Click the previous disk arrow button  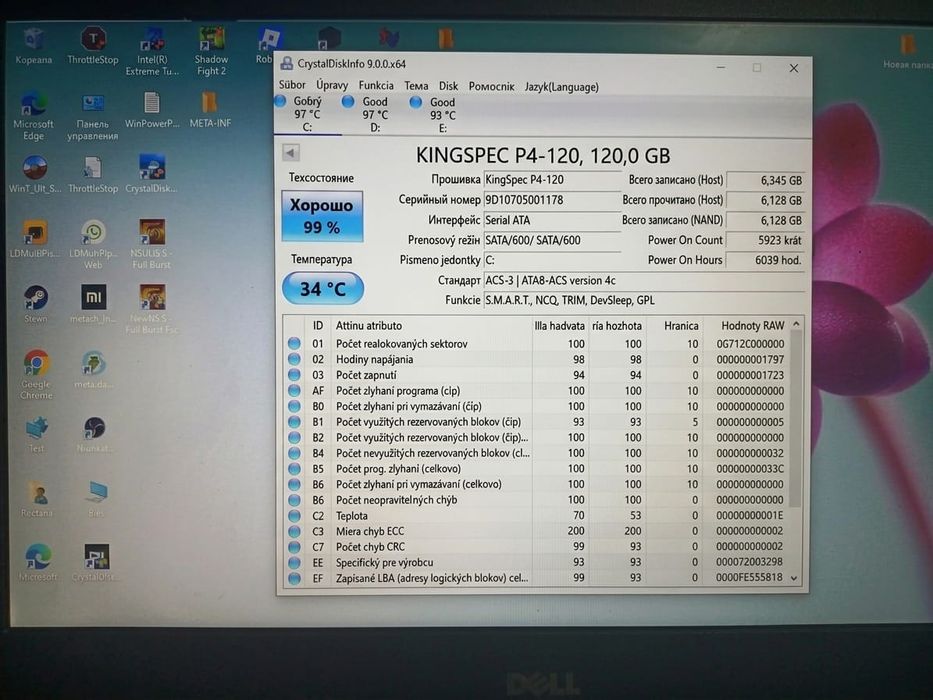pyautogui.click(x=290, y=153)
